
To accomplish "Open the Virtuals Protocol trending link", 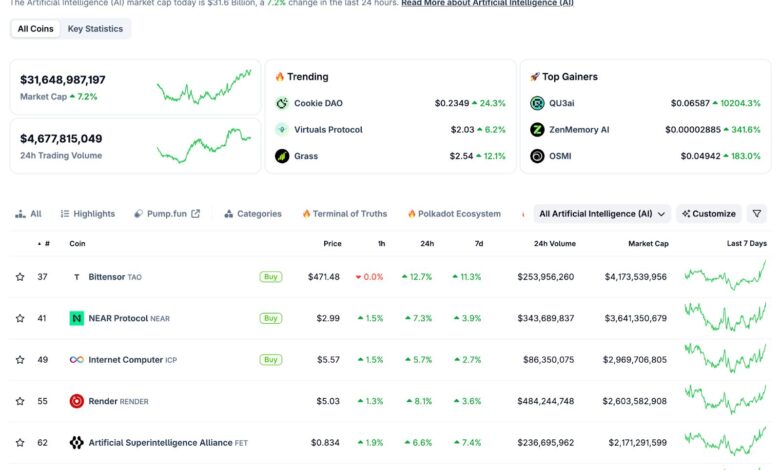I will point(328,130).
